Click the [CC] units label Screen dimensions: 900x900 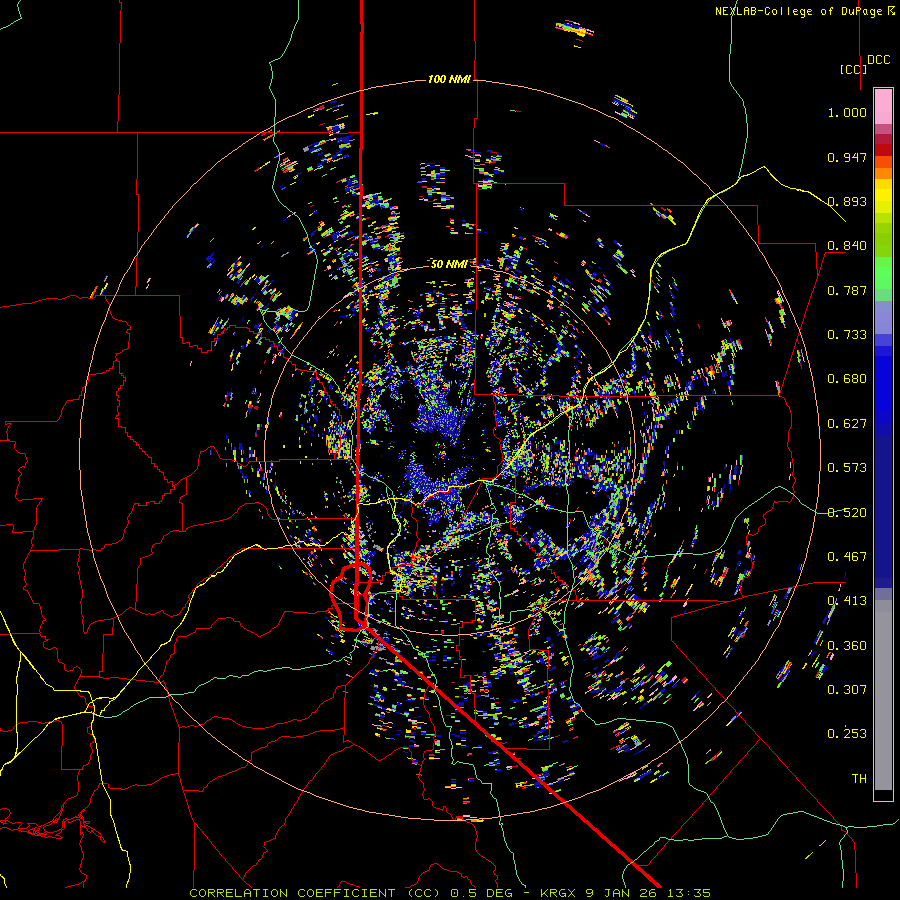coord(853,69)
